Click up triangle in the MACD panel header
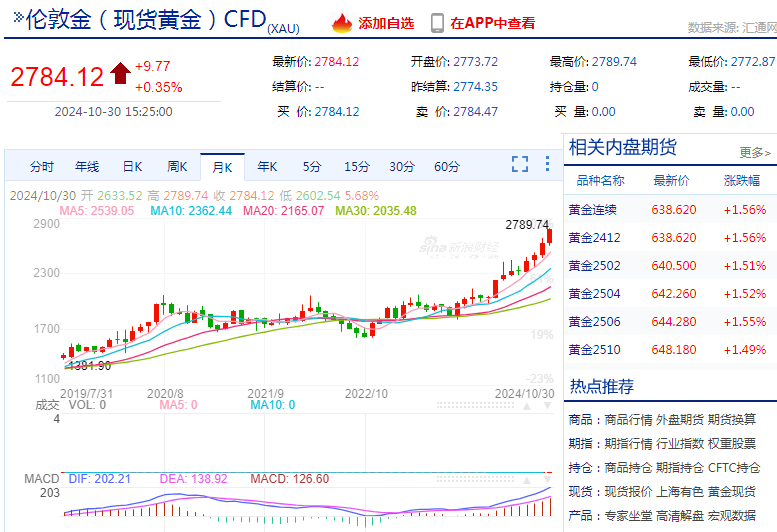Screen dimensions: 777x532 527,480
